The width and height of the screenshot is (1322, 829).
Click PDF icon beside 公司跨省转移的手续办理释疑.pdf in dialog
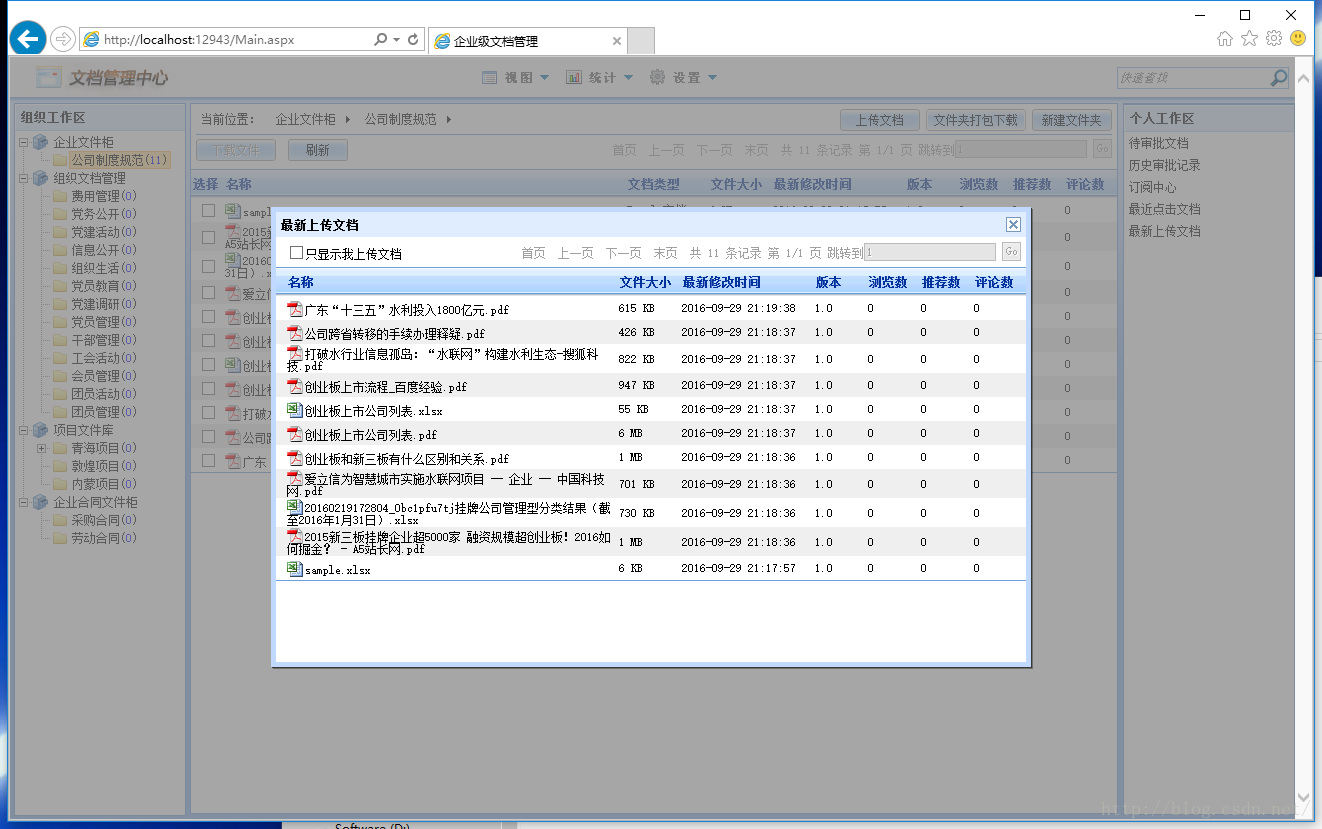tap(294, 332)
